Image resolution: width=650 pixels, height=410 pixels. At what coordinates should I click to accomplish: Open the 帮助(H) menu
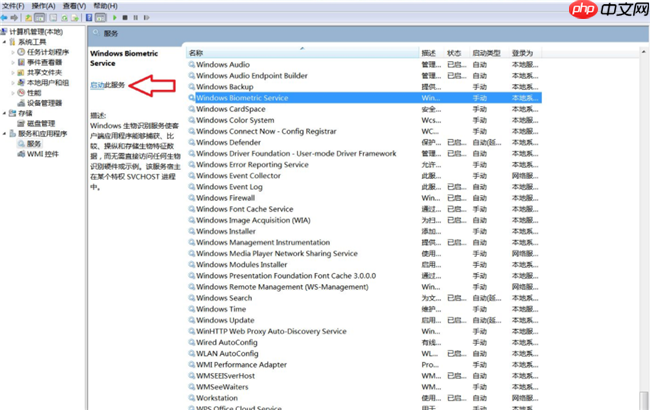pos(105,6)
